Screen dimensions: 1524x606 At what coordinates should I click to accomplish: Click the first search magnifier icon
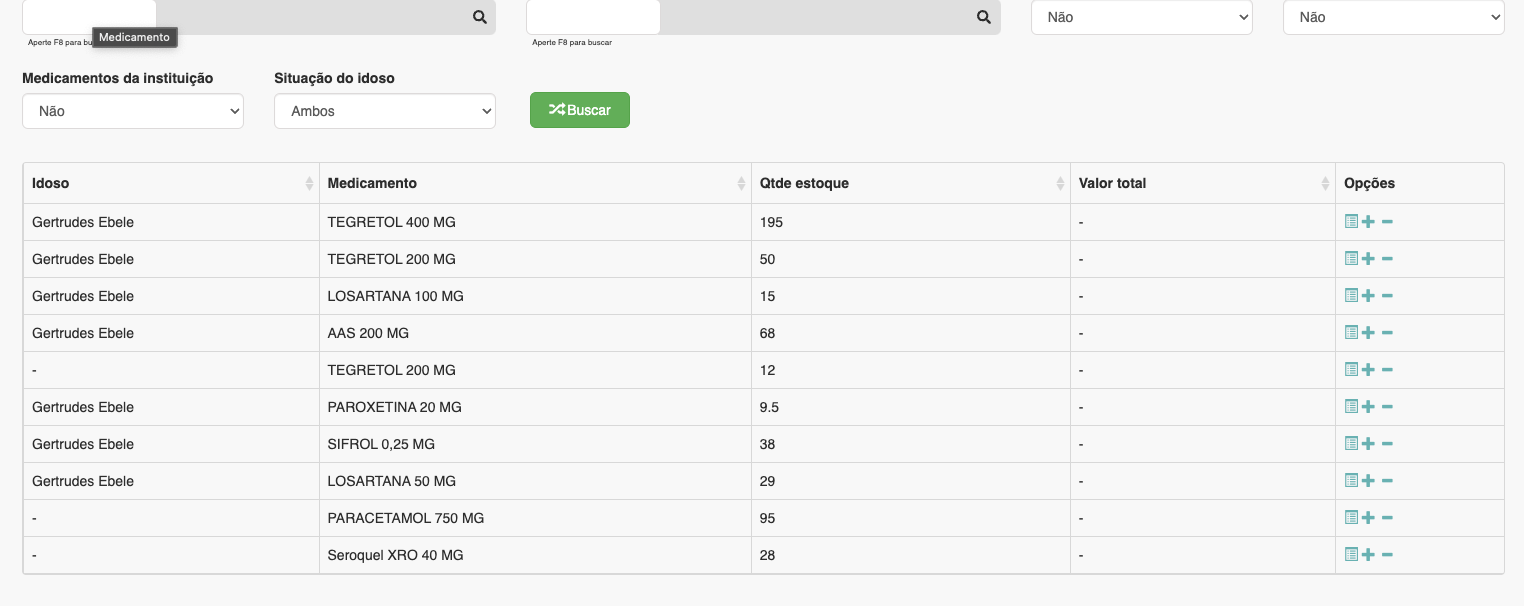tap(479, 17)
